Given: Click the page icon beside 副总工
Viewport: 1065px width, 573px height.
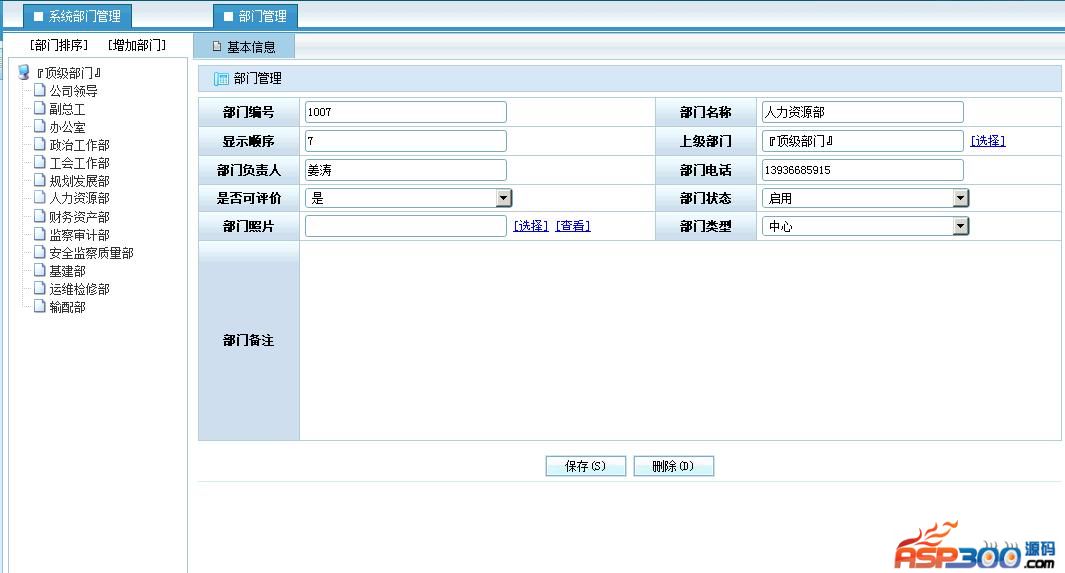Looking at the screenshot, I should tap(40, 108).
